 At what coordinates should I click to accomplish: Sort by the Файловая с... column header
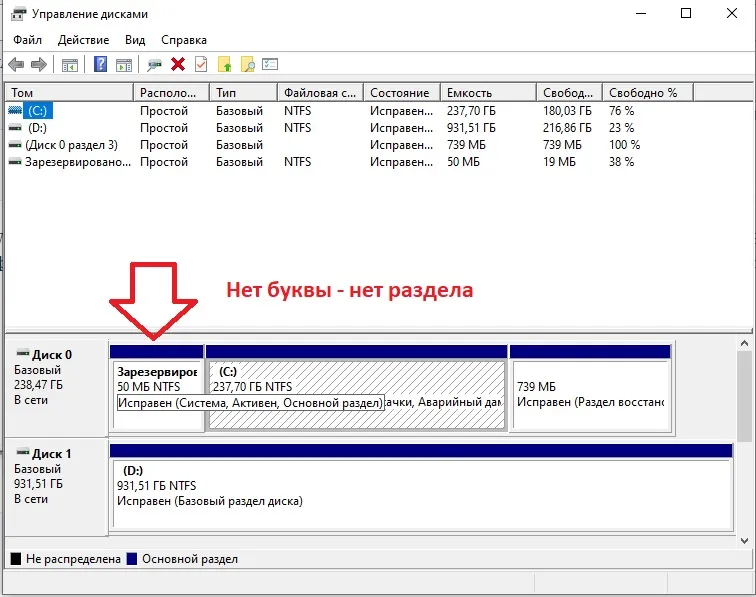pos(321,93)
